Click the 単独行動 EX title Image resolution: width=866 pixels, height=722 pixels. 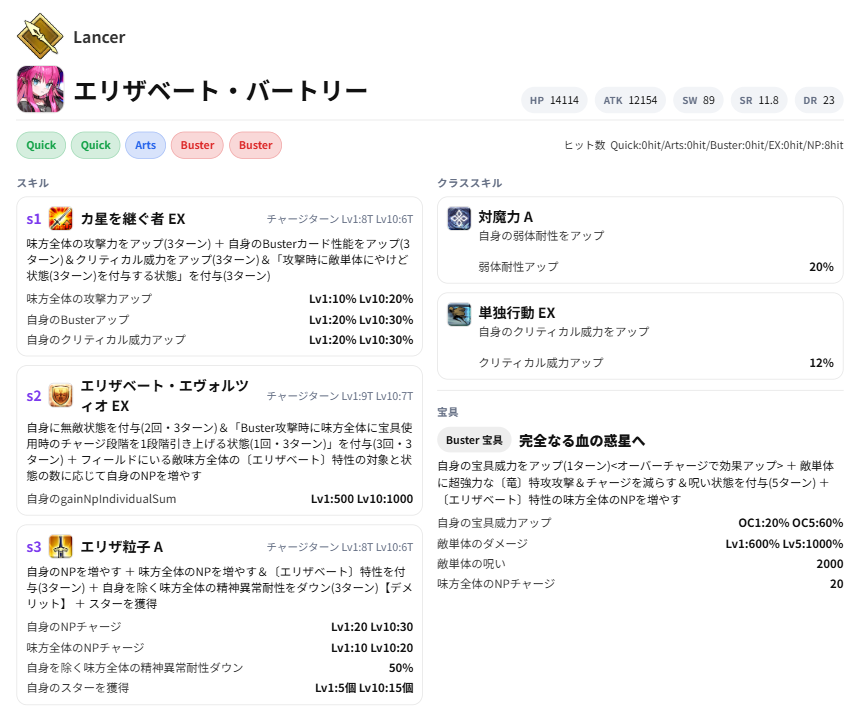click(x=516, y=313)
